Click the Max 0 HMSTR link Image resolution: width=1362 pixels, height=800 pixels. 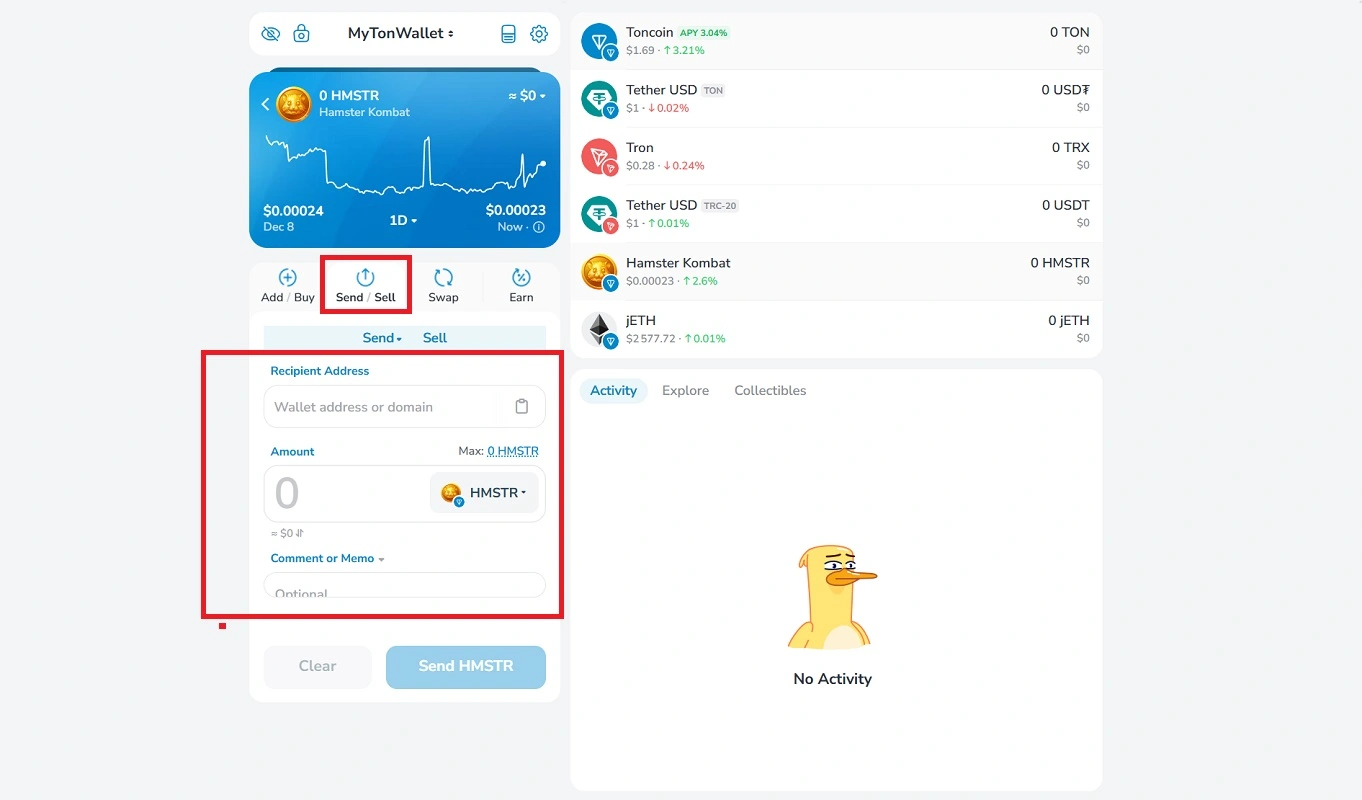pos(512,452)
